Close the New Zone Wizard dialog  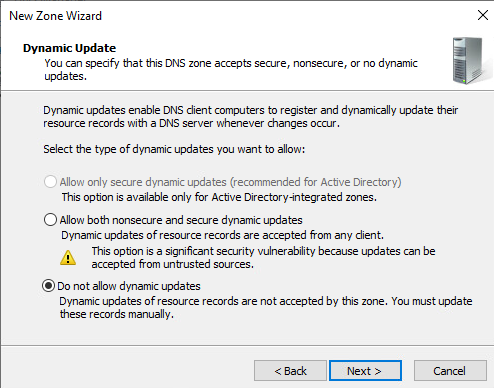point(482,15)
